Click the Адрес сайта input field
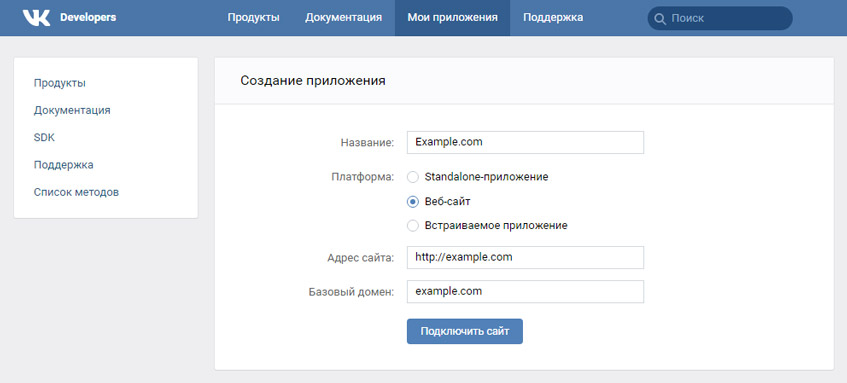This screenshot has height=383, width=847. click(x=525, y=258)
